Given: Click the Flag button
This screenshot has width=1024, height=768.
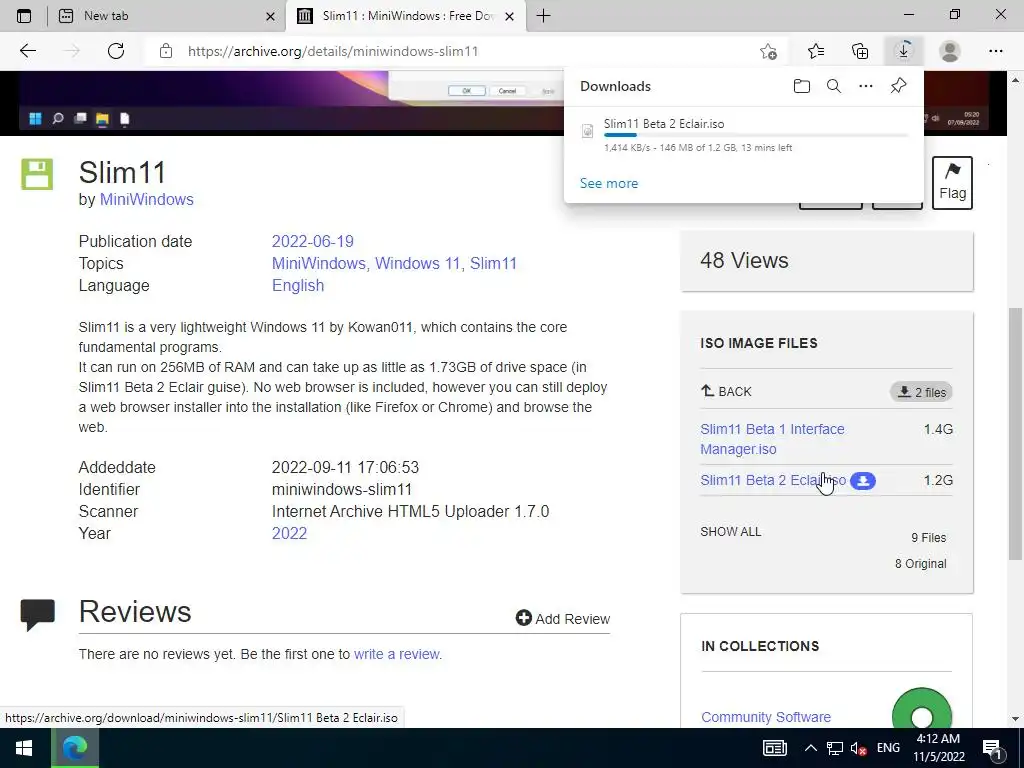Looking at the screenshot, I should pyautogui.click(x=952, y=183).
